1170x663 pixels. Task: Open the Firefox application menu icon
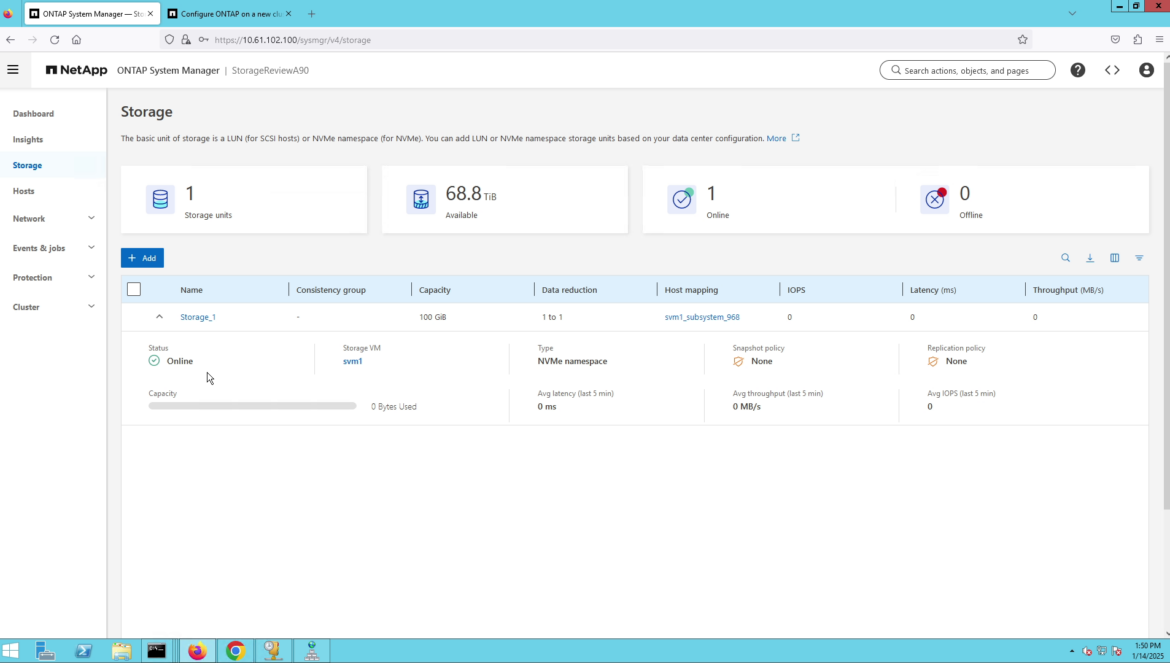(1160, 40)
